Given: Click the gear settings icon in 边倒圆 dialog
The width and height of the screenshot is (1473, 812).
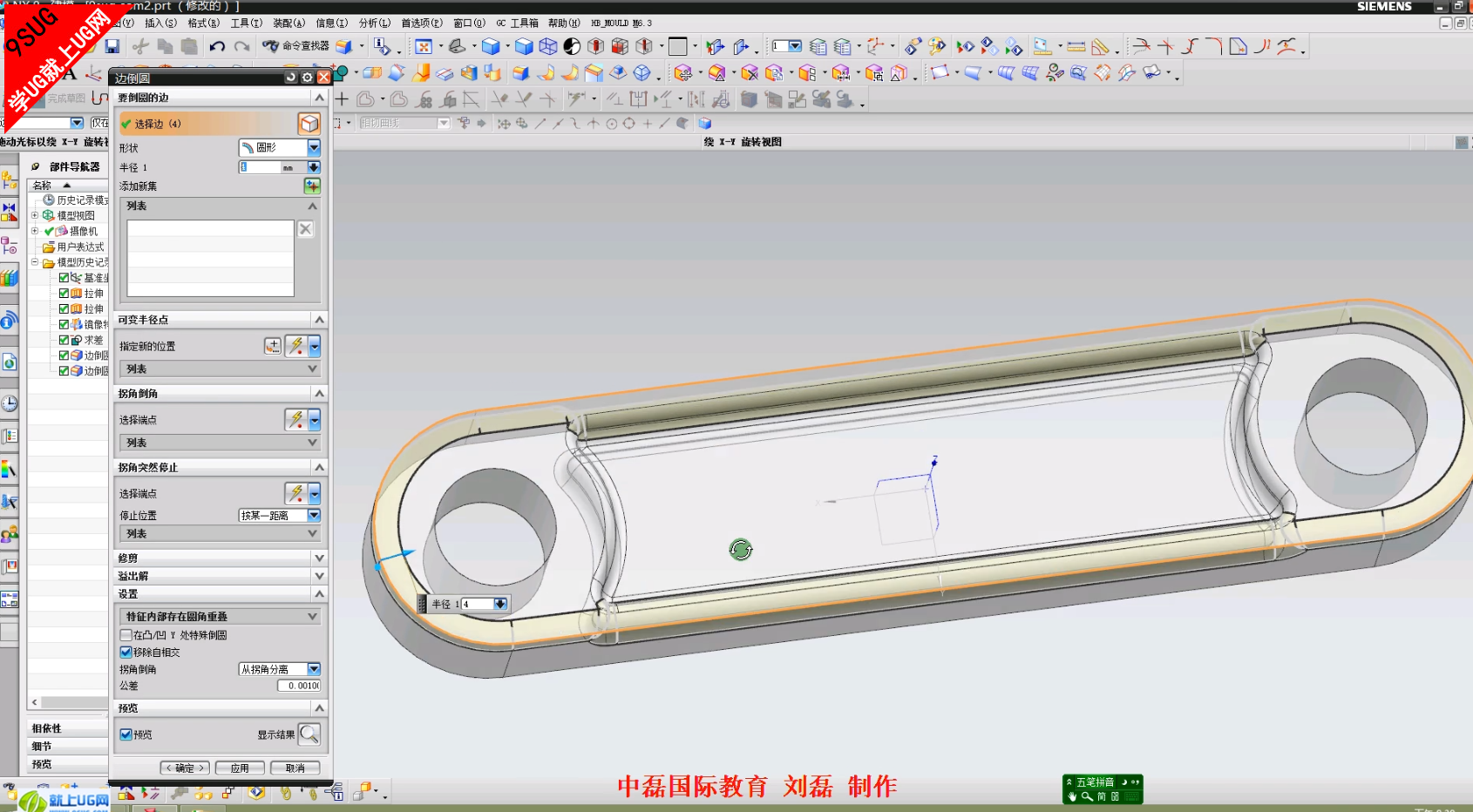Looking at the screenshot, I should (x=307, y=78).
